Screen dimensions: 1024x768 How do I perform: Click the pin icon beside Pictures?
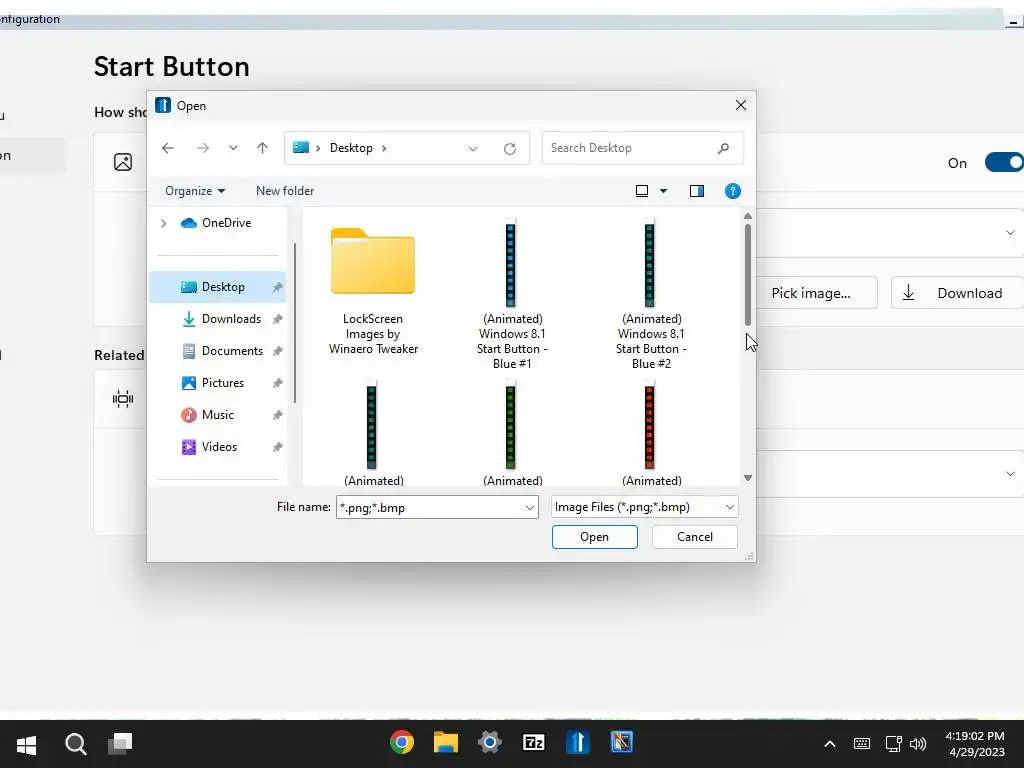click(278, 383)
